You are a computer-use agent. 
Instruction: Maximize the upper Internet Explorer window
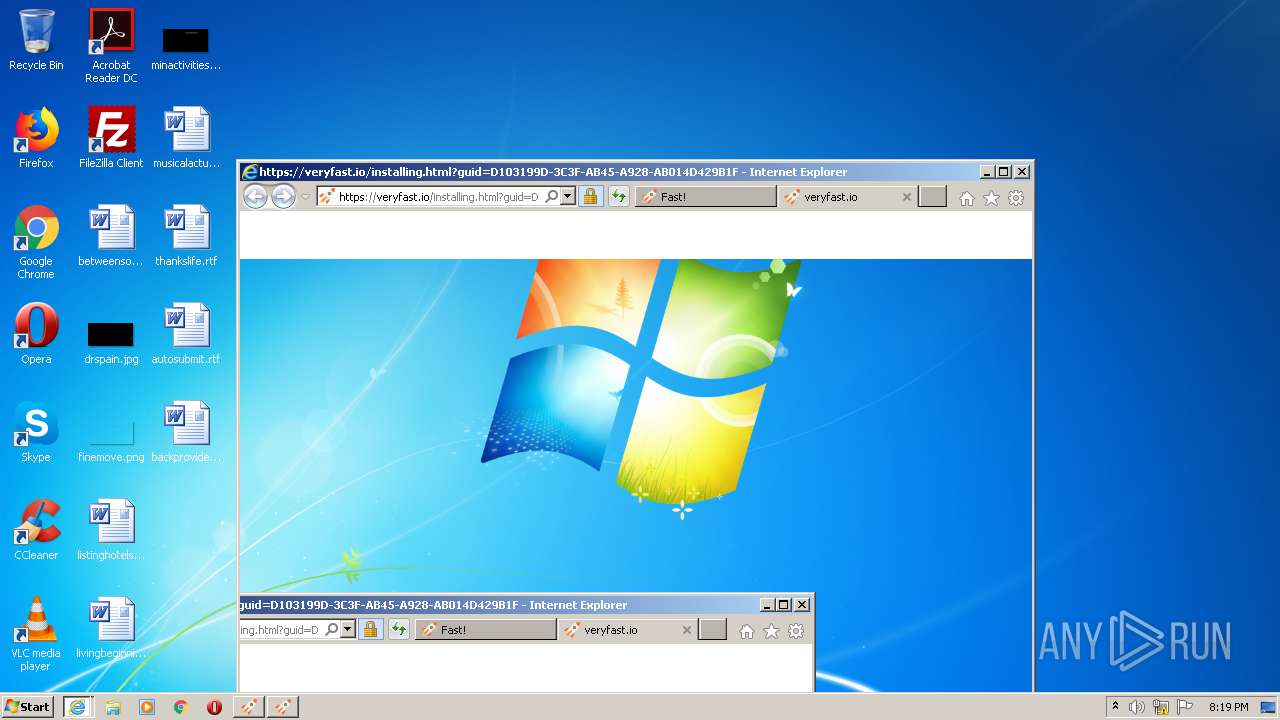tap(1004, 172)
